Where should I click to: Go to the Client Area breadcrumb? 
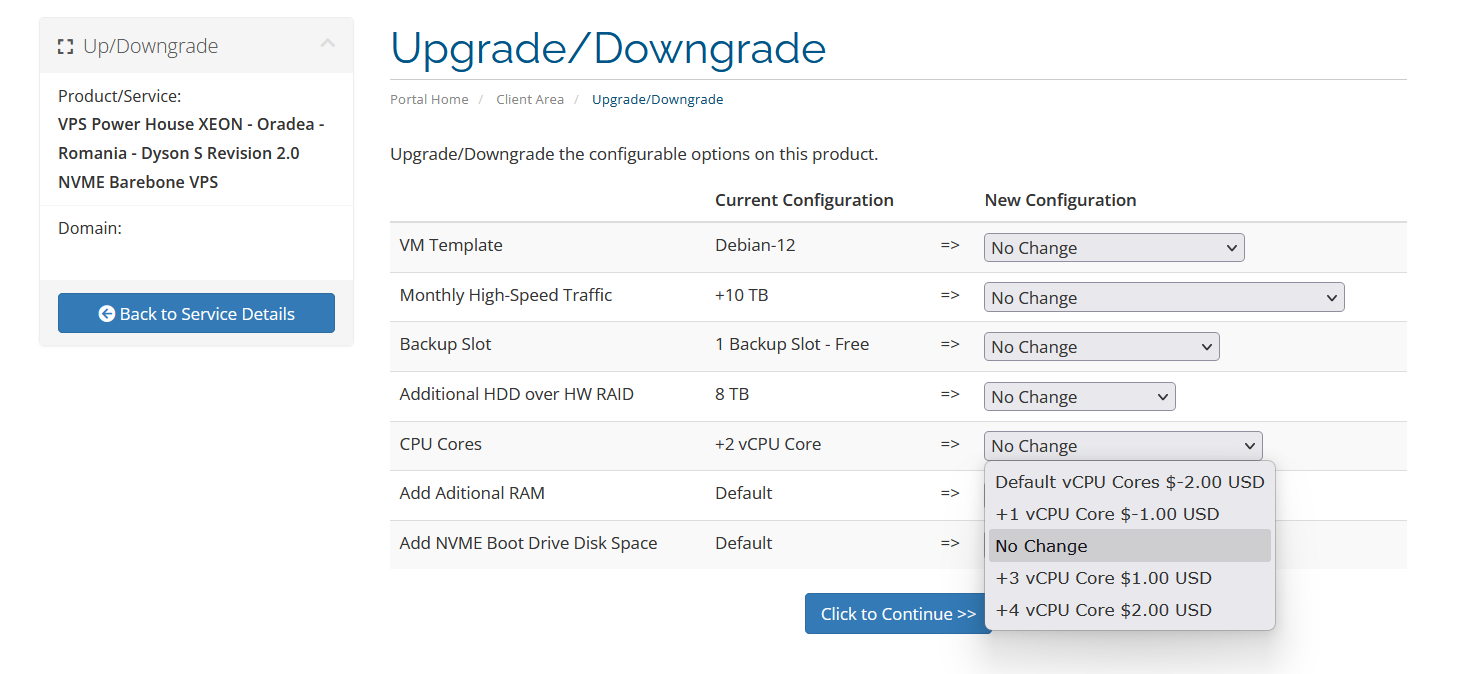530,100
